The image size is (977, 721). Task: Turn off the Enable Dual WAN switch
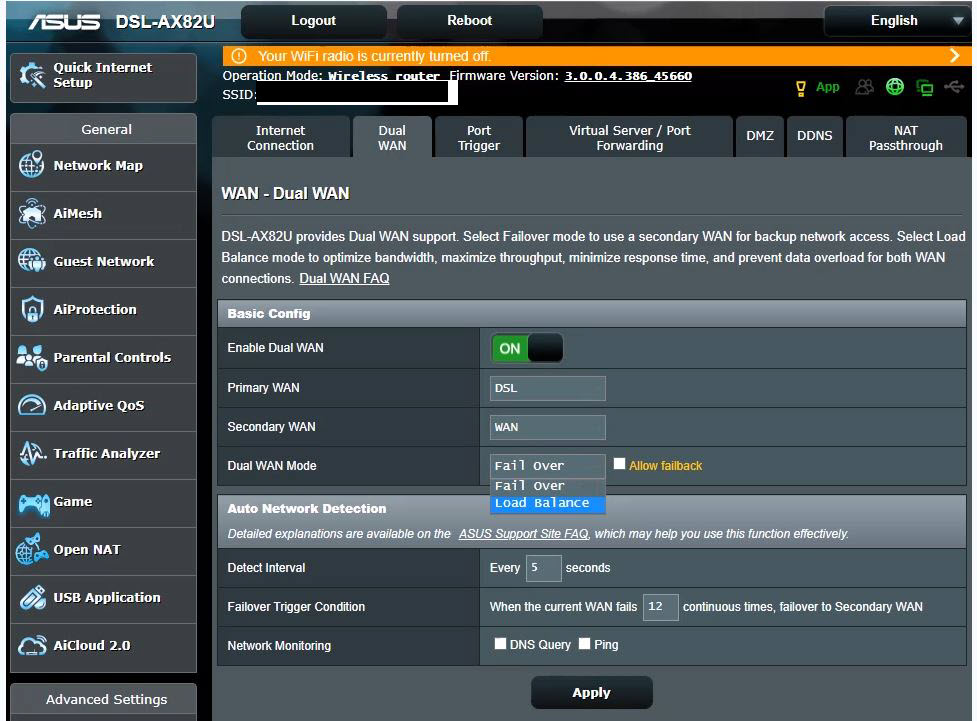click(x=527, y=348)
